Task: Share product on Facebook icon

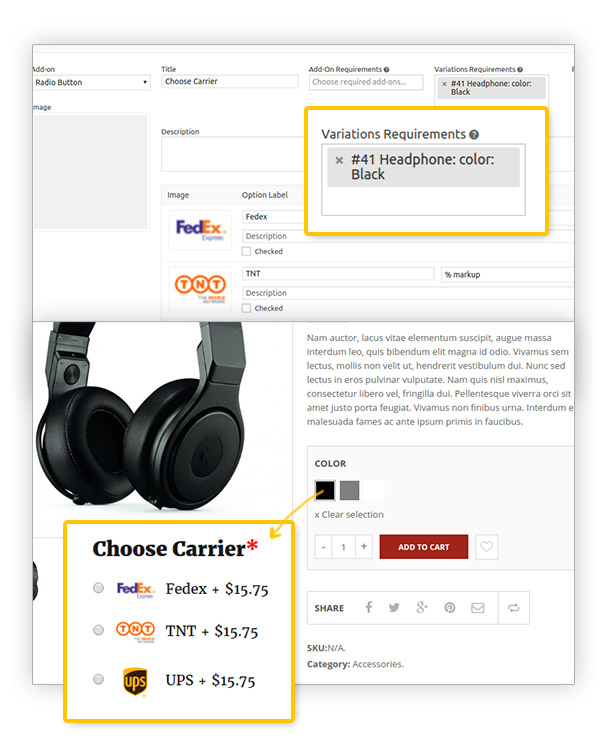Action: click(368, 607)
